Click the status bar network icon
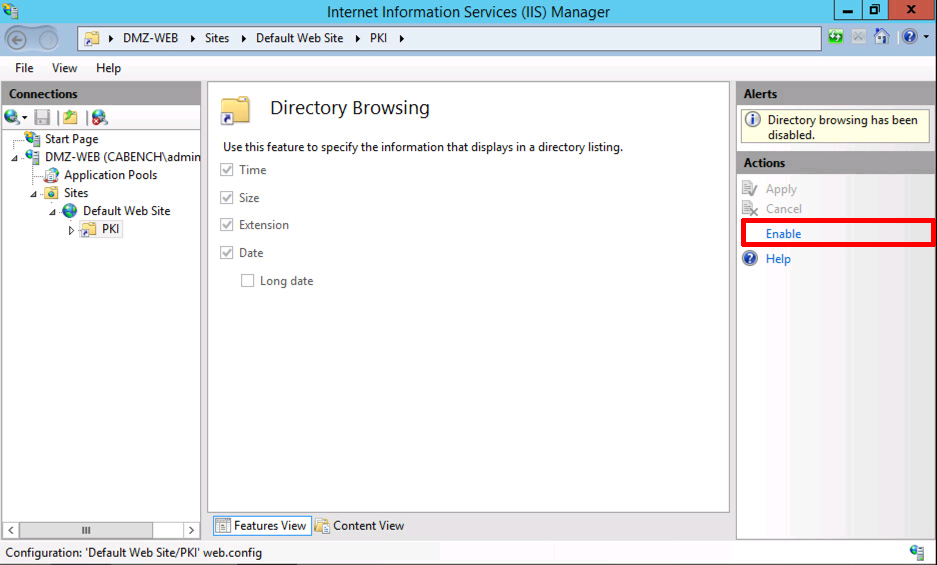Viewport: 937px width, 565px height. [917, 552]
